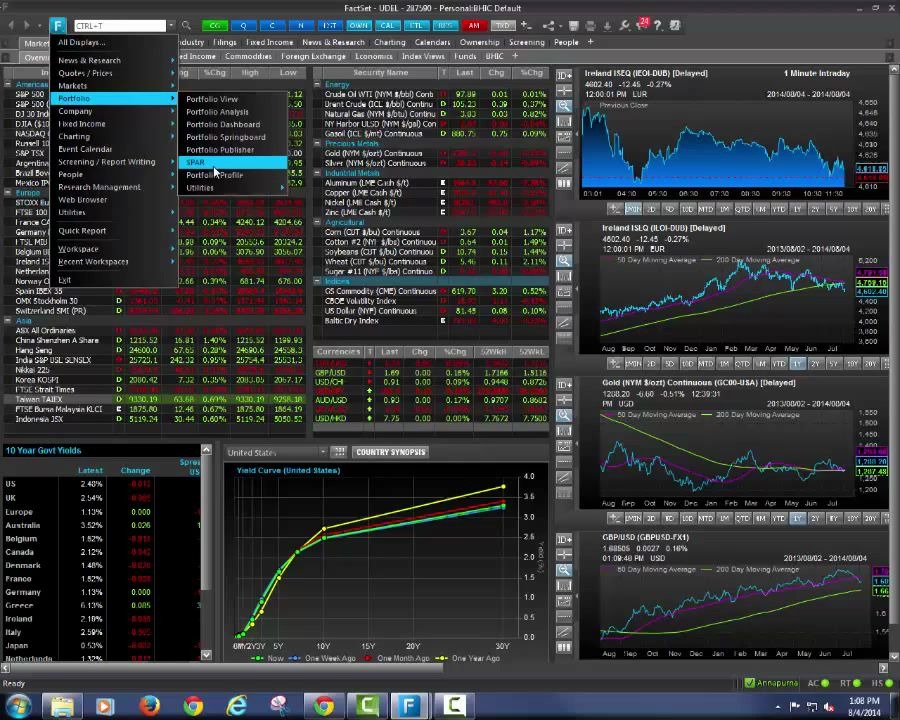Click the search magnifier icon in the toolbar

(x=187, y=25)
